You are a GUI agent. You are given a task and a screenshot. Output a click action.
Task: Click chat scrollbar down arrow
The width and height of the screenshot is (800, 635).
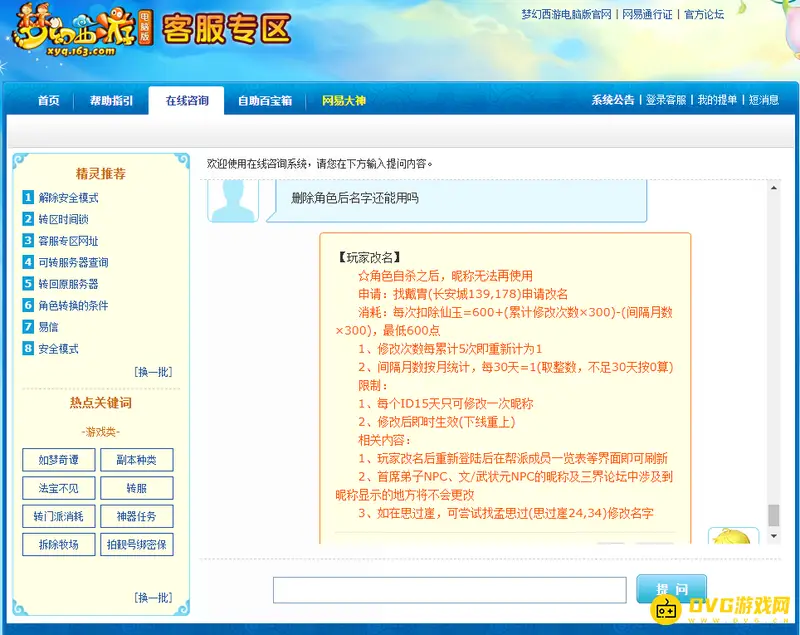pyautogui.click(x=774, y=536)
